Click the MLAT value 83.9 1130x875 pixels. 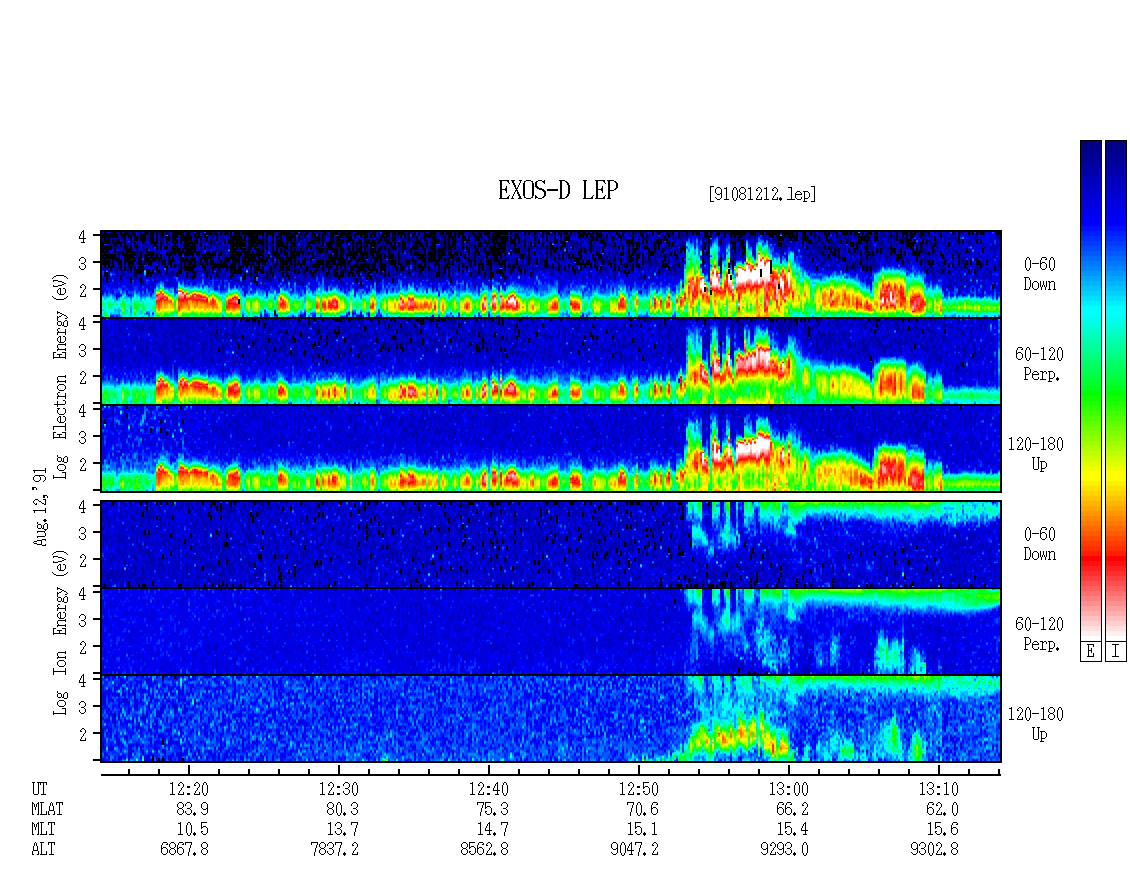pos(192,809)
